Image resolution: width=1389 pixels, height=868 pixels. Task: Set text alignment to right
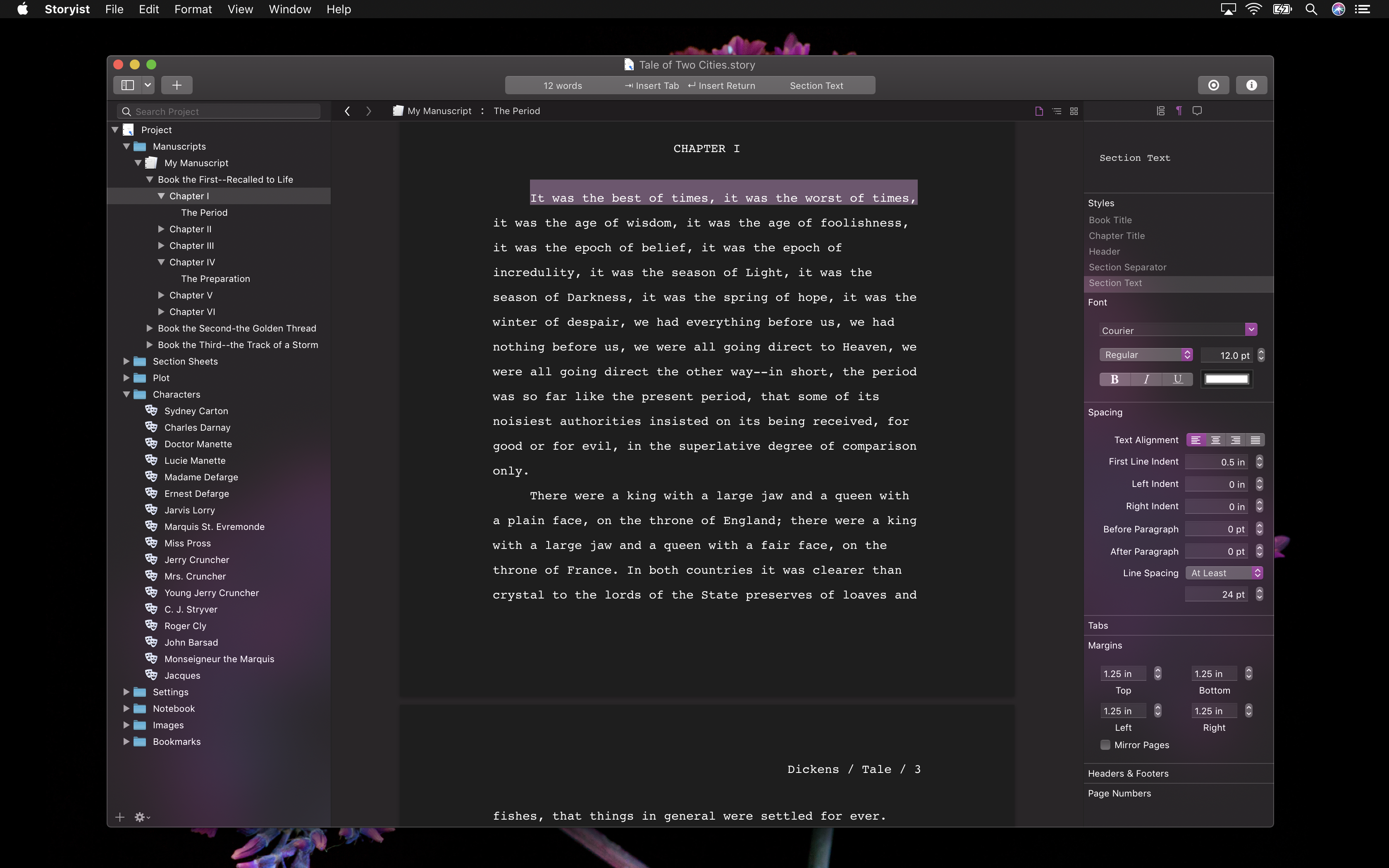coord(1235,440)
